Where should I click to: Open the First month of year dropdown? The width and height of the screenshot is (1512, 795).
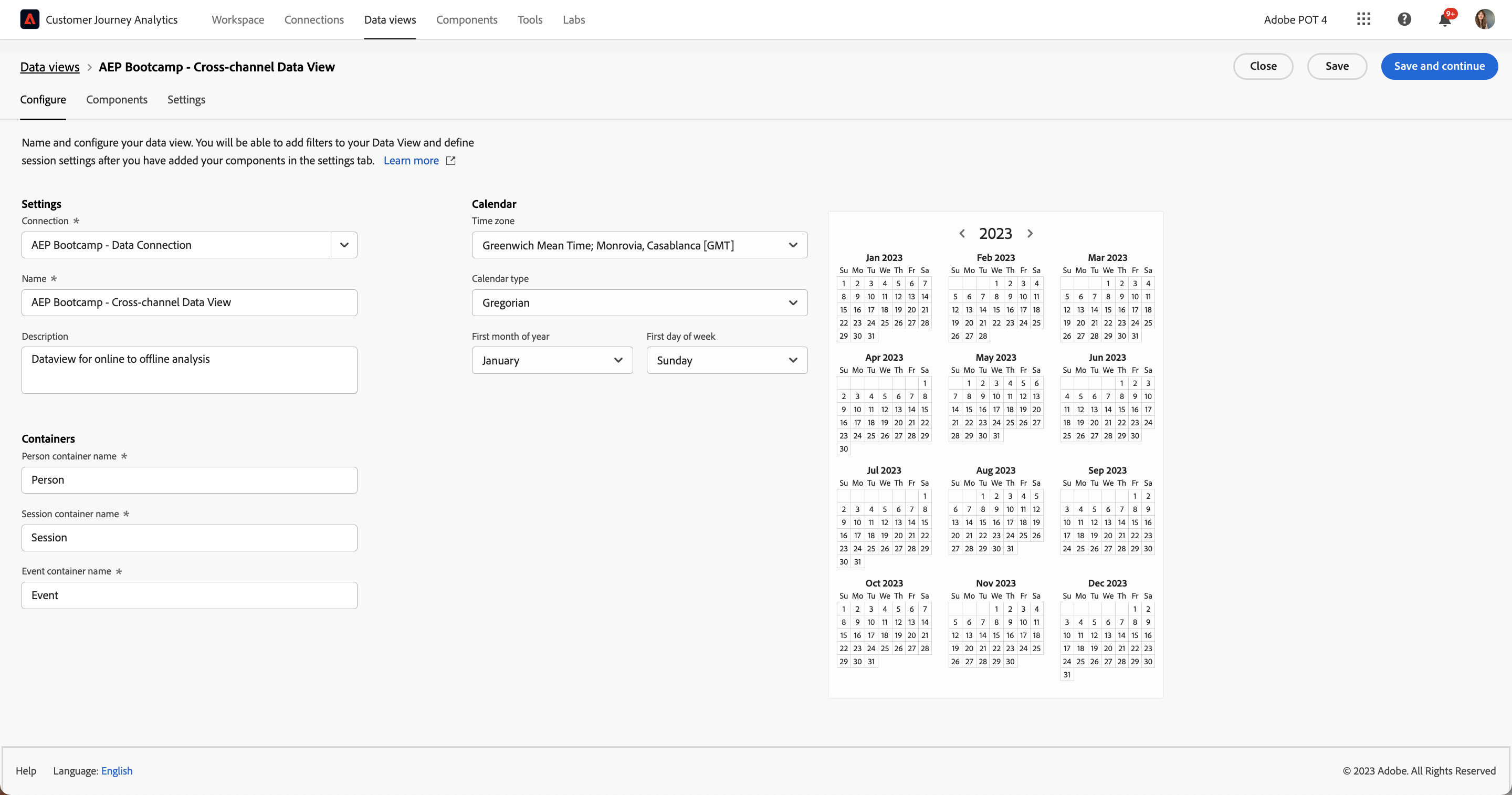552,361
